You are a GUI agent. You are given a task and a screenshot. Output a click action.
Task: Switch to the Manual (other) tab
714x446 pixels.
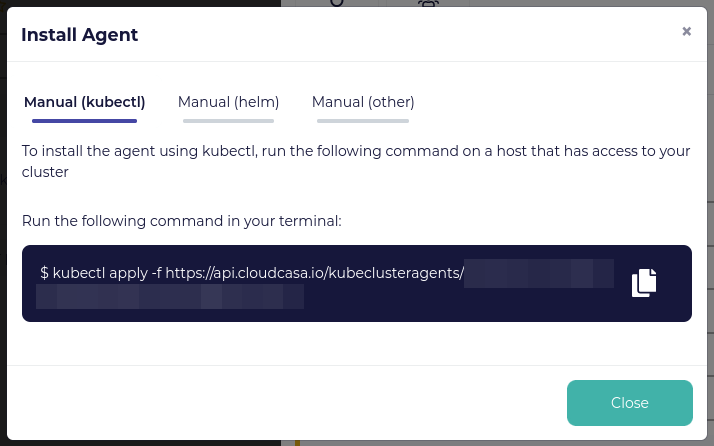pos(363,102)
